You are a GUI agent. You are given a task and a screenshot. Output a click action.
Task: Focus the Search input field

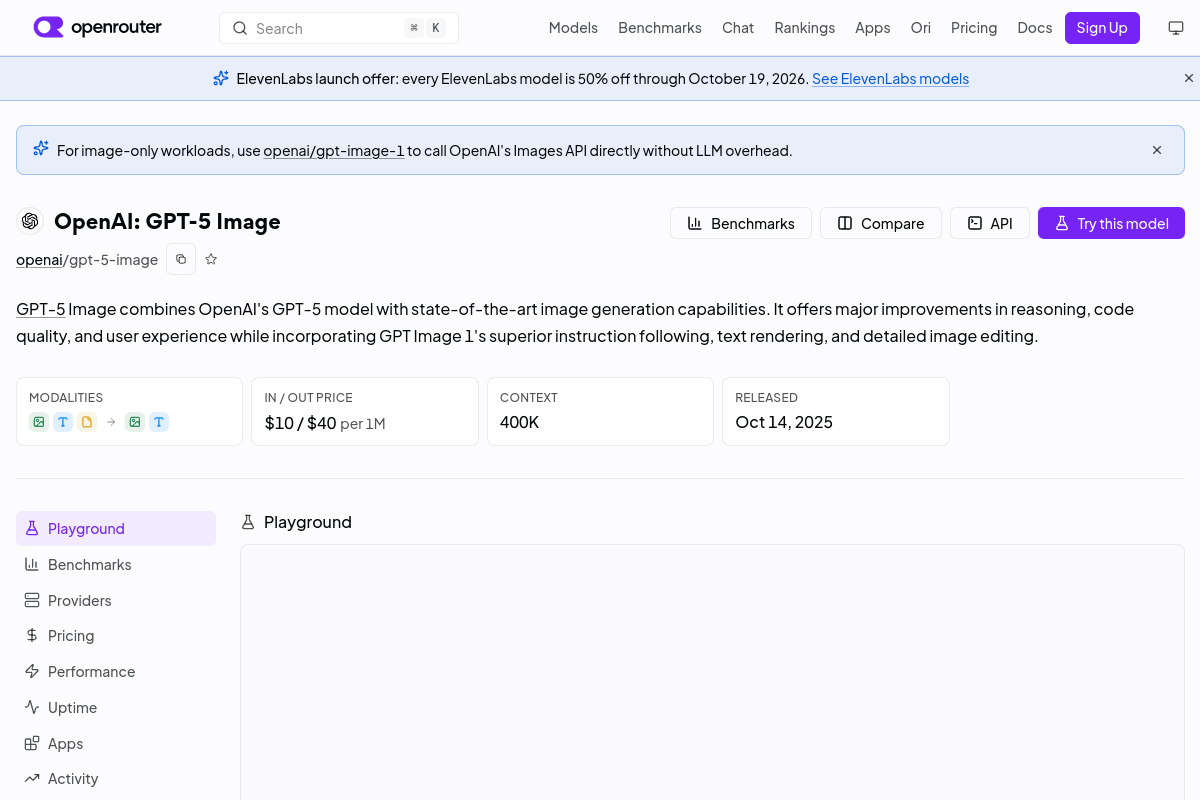click(339, 28)
